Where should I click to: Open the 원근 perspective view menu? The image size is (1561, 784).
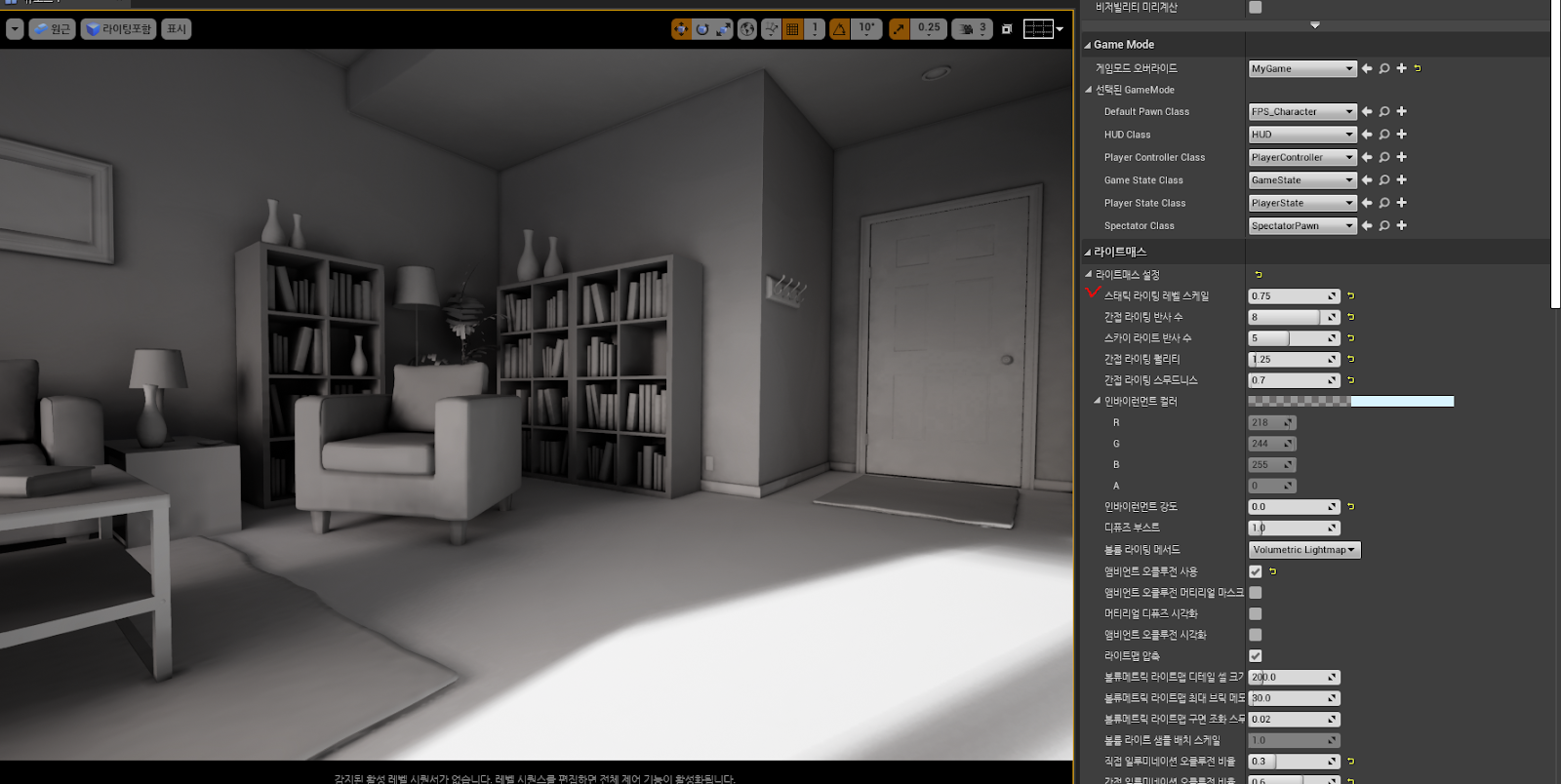pos(53,29)
